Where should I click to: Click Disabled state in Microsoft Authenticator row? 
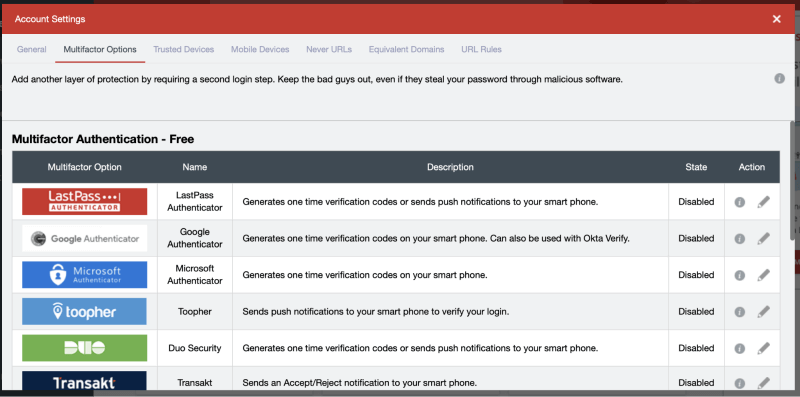pyautogui.click(x=696, y=275)
